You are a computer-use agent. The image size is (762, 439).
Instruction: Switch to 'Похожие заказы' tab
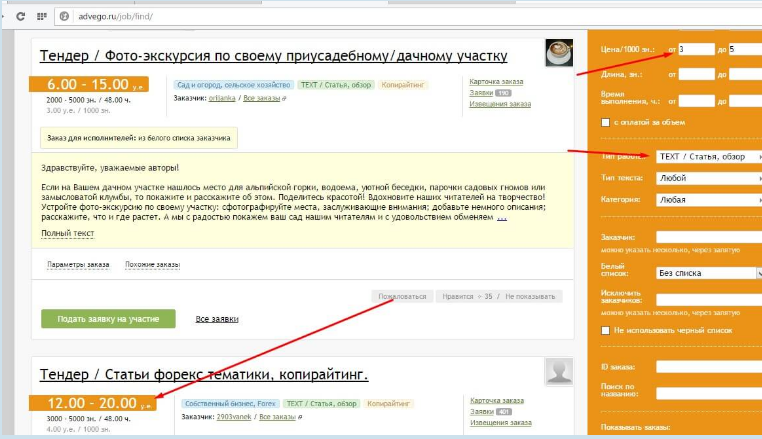coord(152,265)
